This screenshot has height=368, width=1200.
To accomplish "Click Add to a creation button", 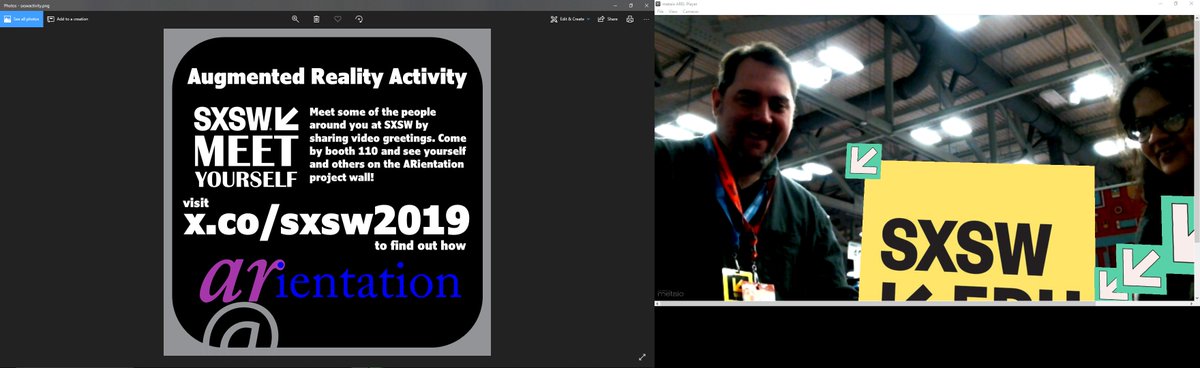I will (69, 19).
